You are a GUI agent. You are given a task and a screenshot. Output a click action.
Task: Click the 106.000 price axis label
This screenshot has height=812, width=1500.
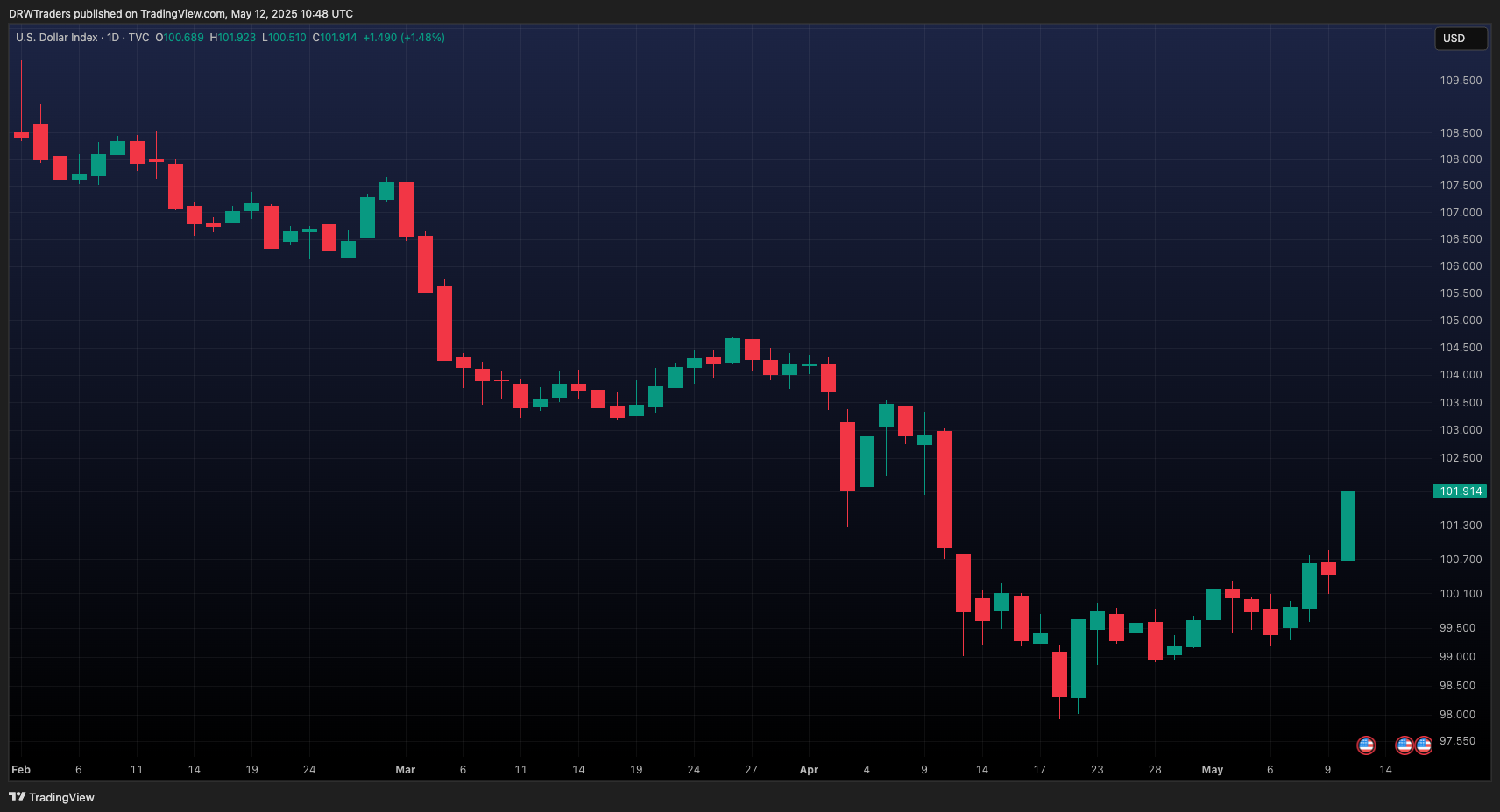pyautogui.click(x=1461, y=266)
